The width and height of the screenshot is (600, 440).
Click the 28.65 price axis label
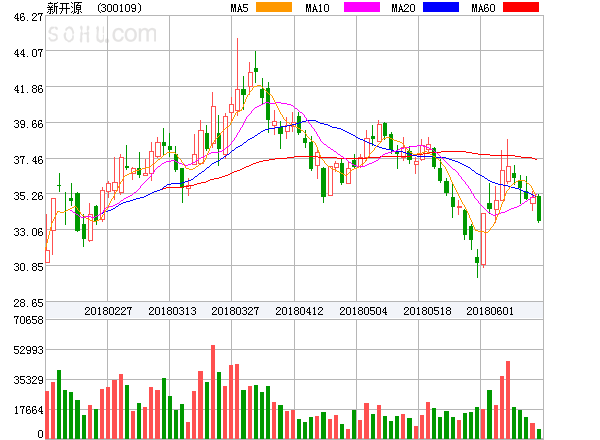click(28, 303)
